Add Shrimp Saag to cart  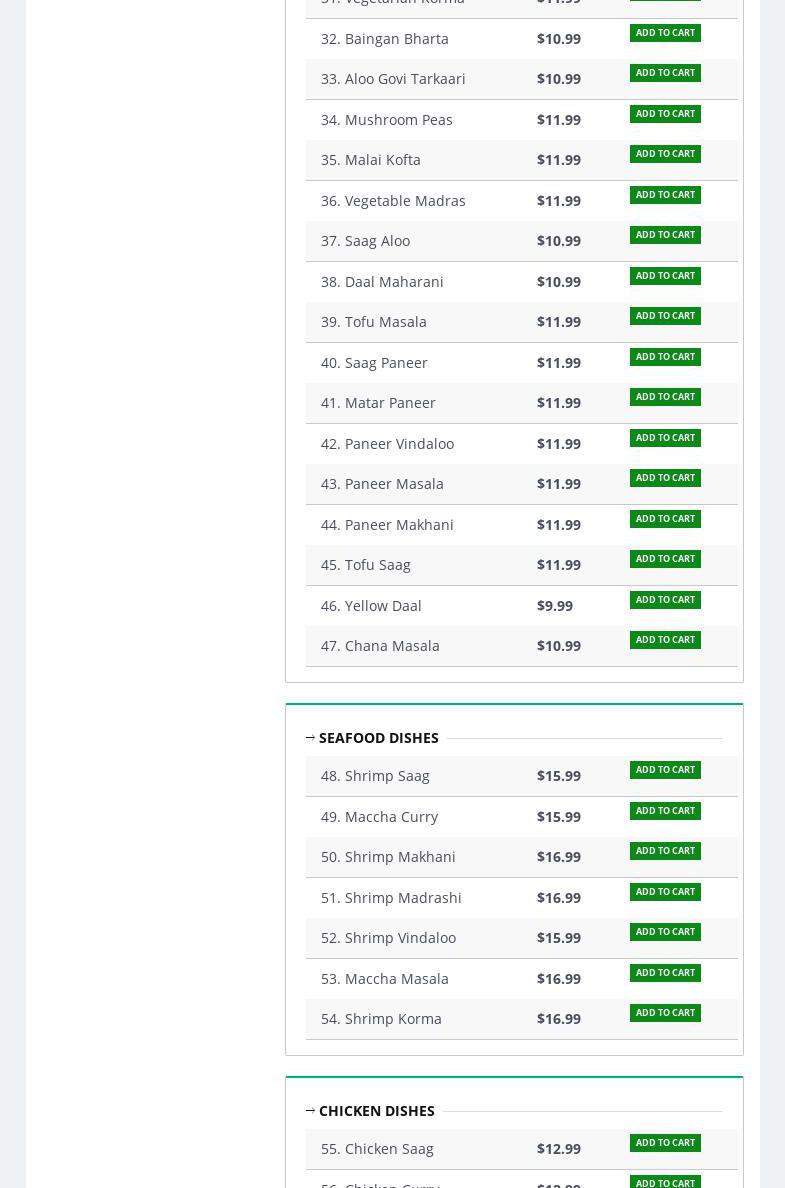click(665, 770)
